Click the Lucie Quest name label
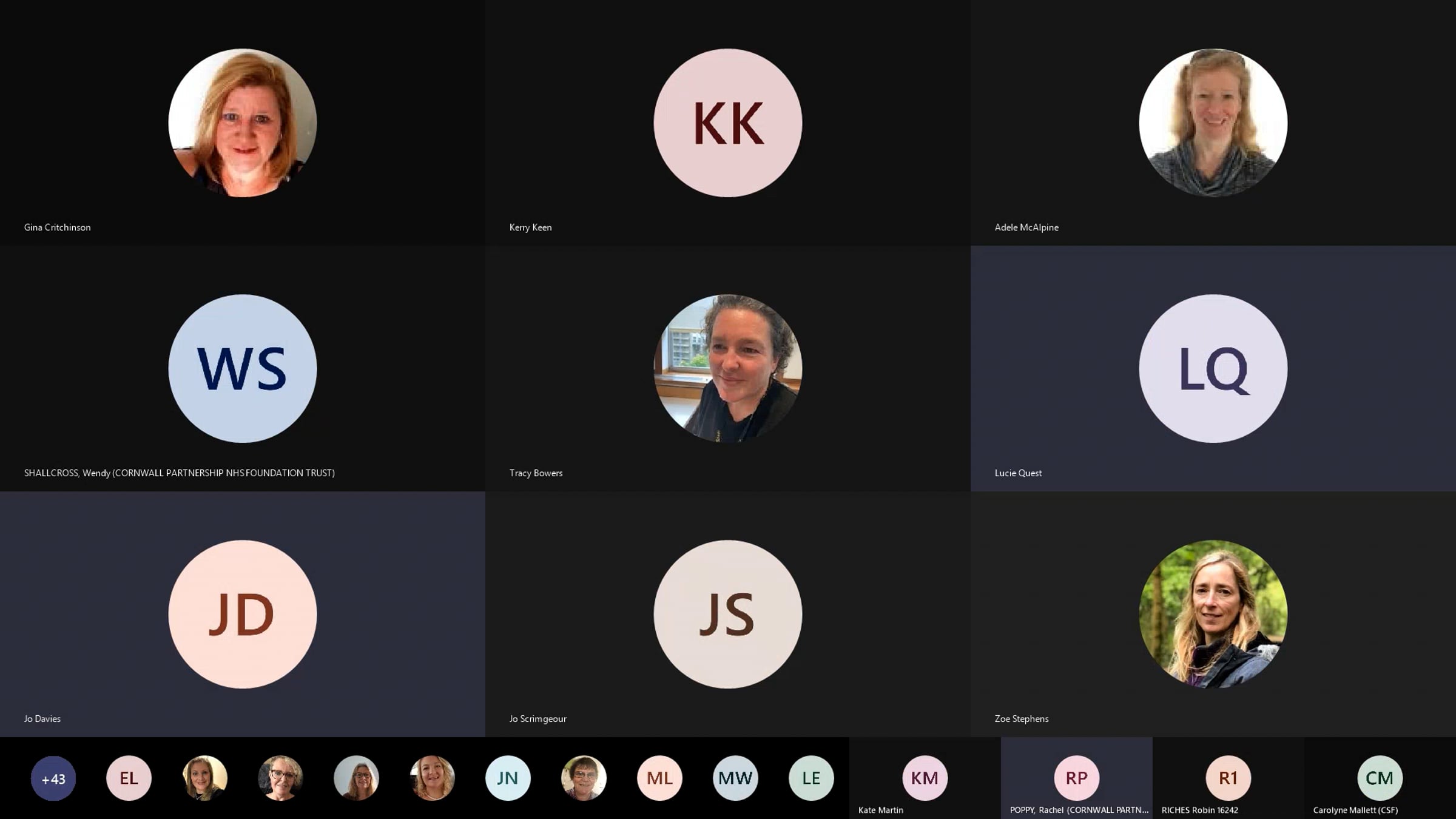 pos(1018,473)
